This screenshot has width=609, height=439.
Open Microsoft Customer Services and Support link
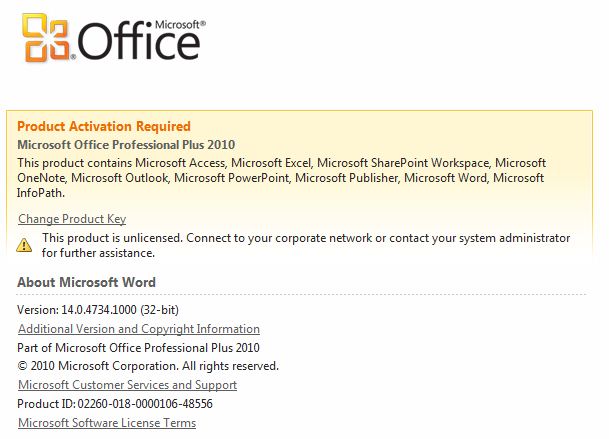pos(128,385)
